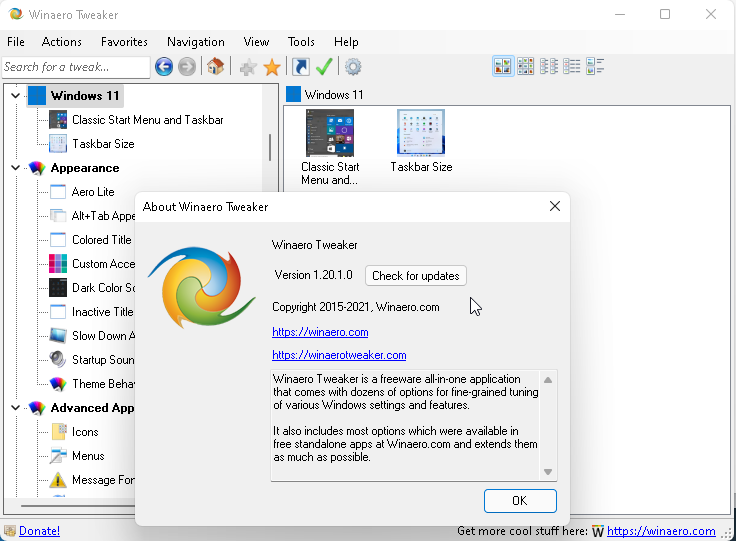Select the Aero Lite tweak

pos(93,192)
